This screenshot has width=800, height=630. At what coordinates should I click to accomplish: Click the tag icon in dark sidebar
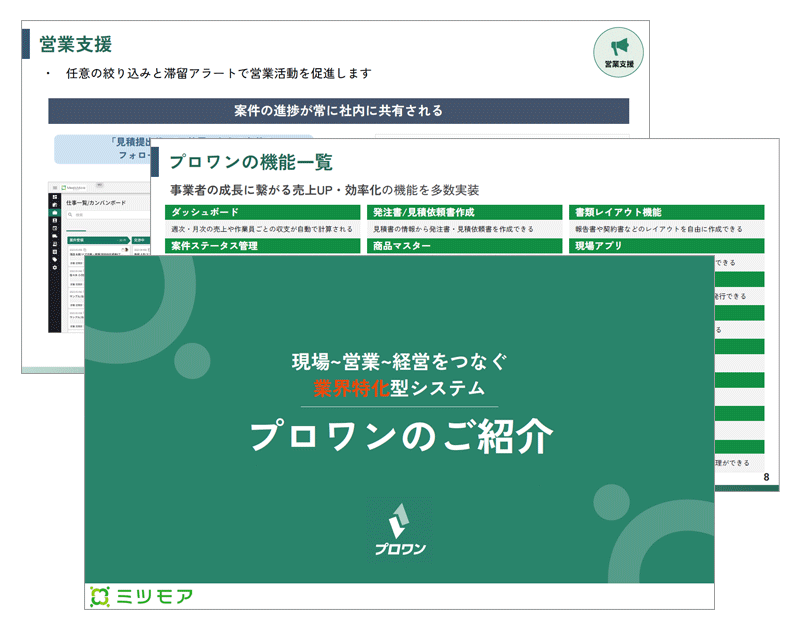pos(55,260)
